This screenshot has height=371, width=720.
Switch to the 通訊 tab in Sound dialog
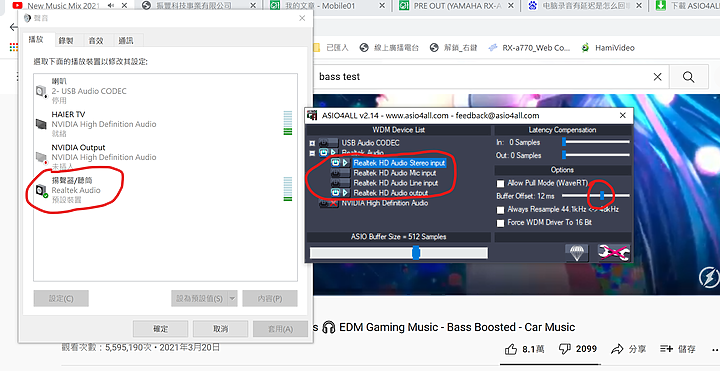click(126, 40)
